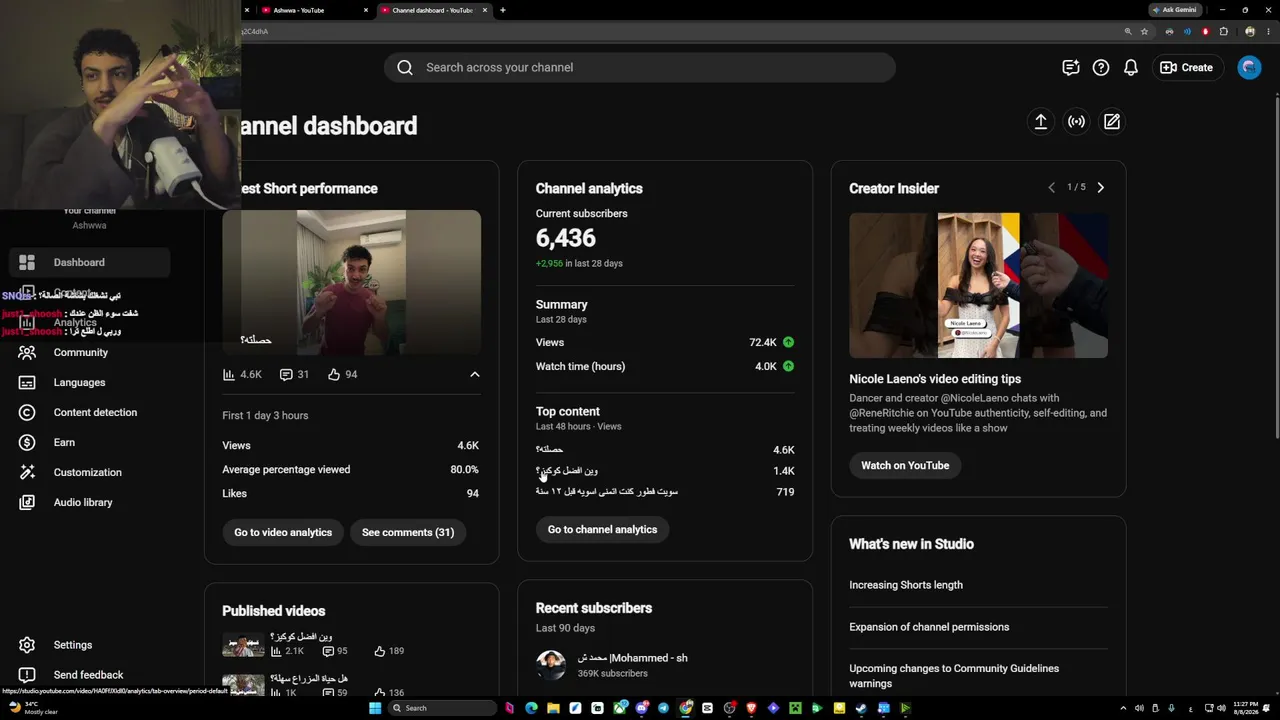
Task: Open the File Explorer taskbar icon
Action: (553, 708)
